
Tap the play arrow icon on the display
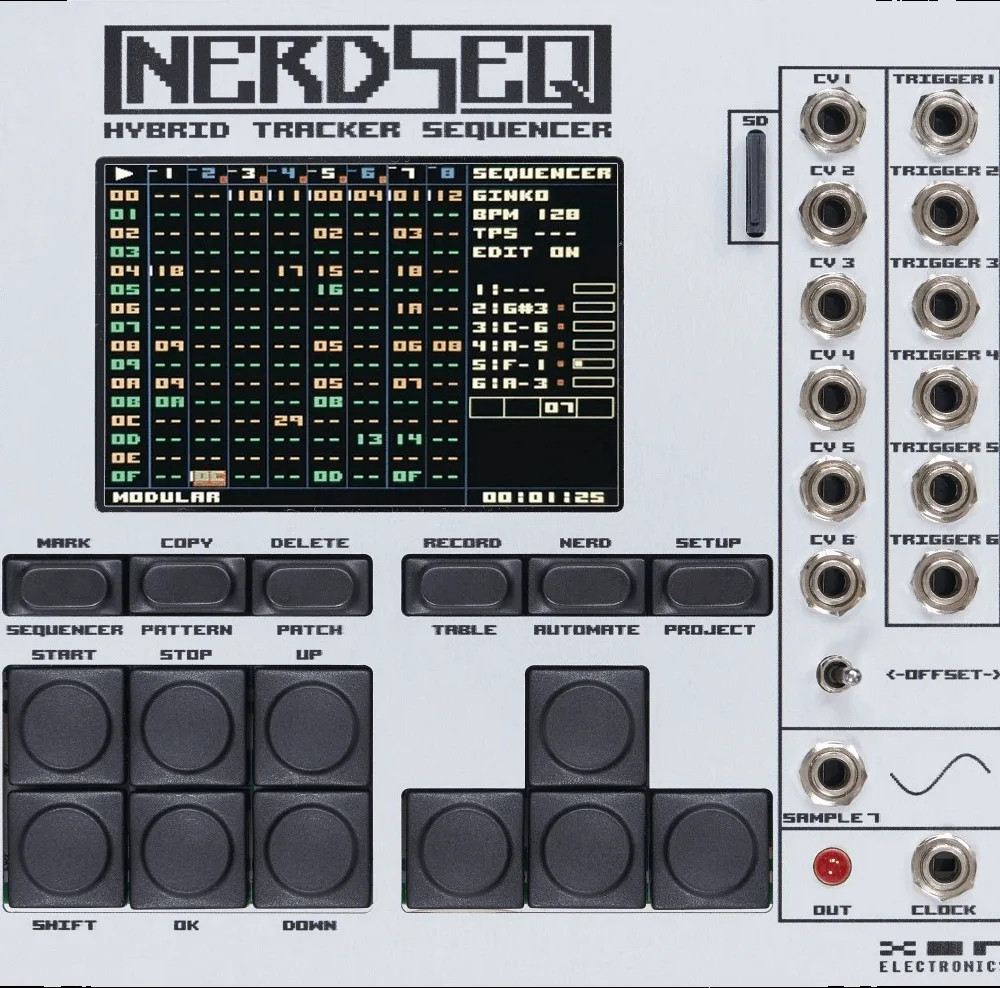(x=124, y=173)
